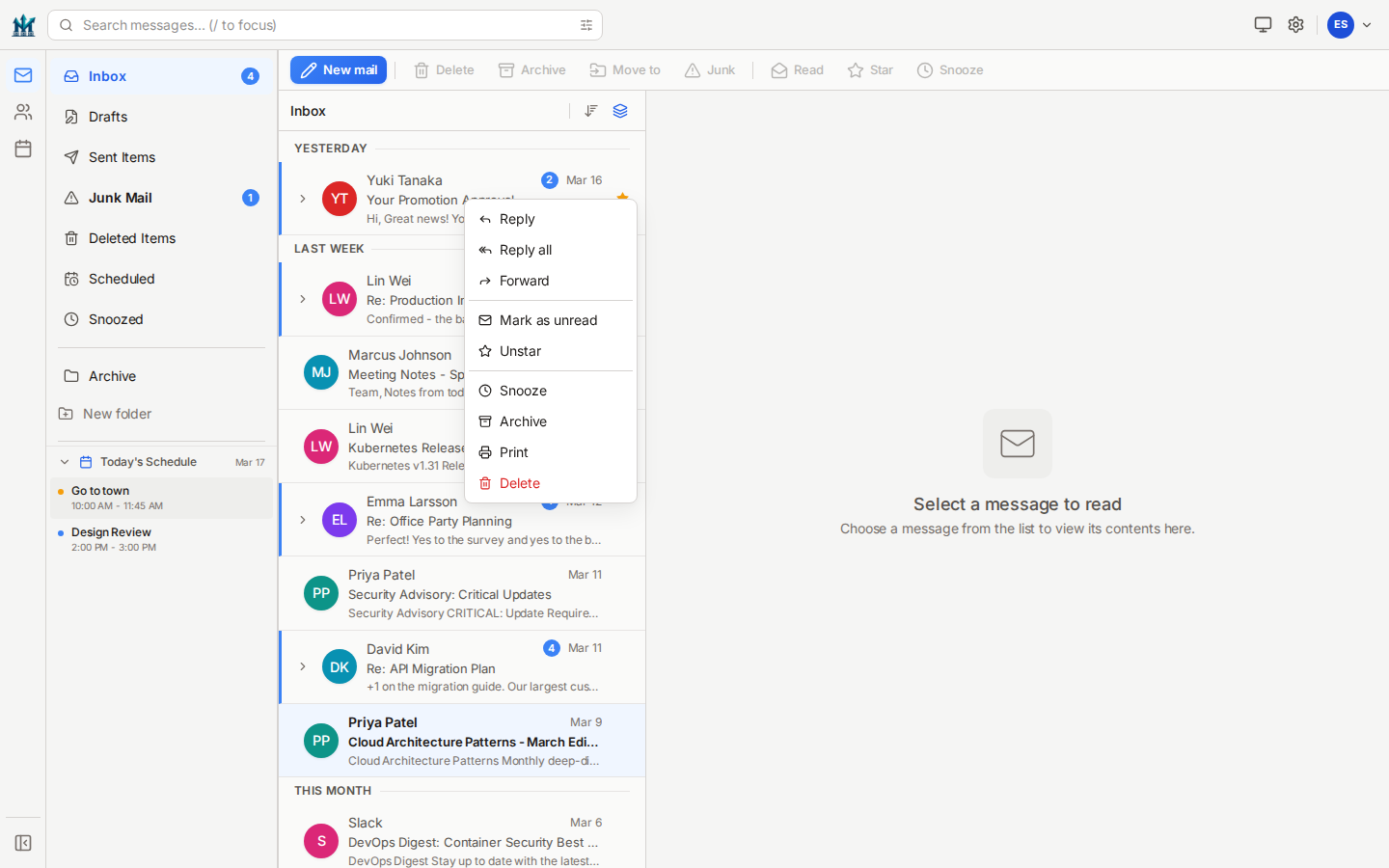Create a New folder
1389x868 pixels.
click(116, 413)
